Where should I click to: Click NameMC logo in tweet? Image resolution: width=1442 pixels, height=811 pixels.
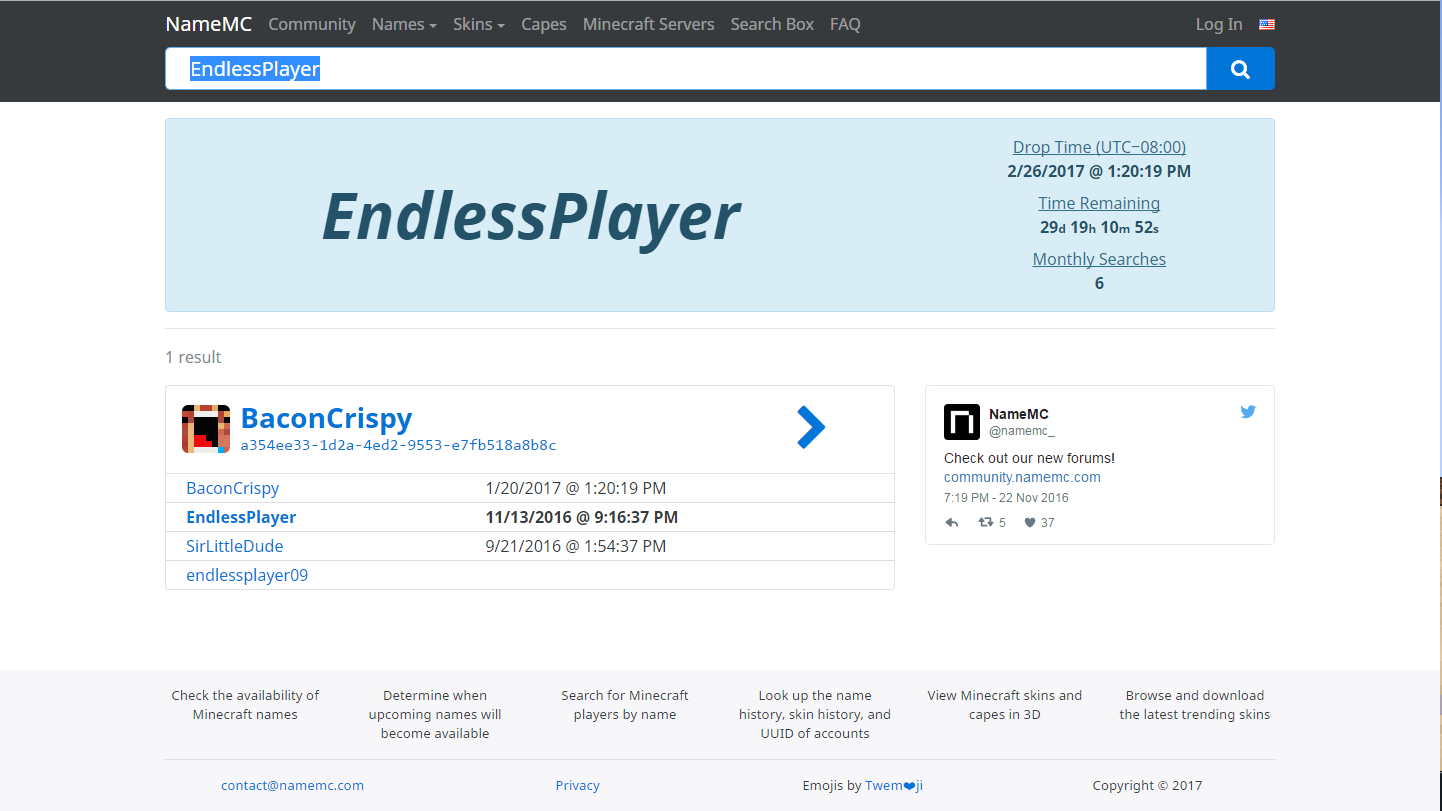(962, 422)
